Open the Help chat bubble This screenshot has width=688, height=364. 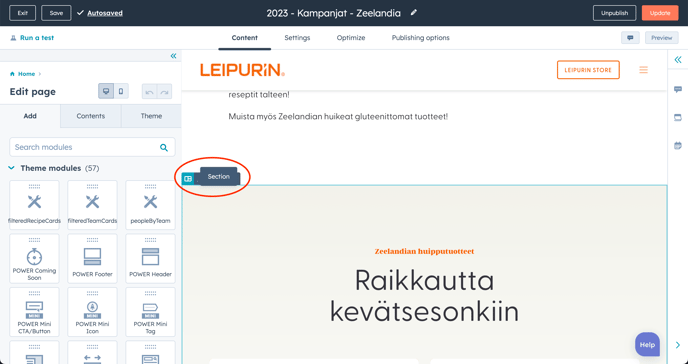point(647,345)
